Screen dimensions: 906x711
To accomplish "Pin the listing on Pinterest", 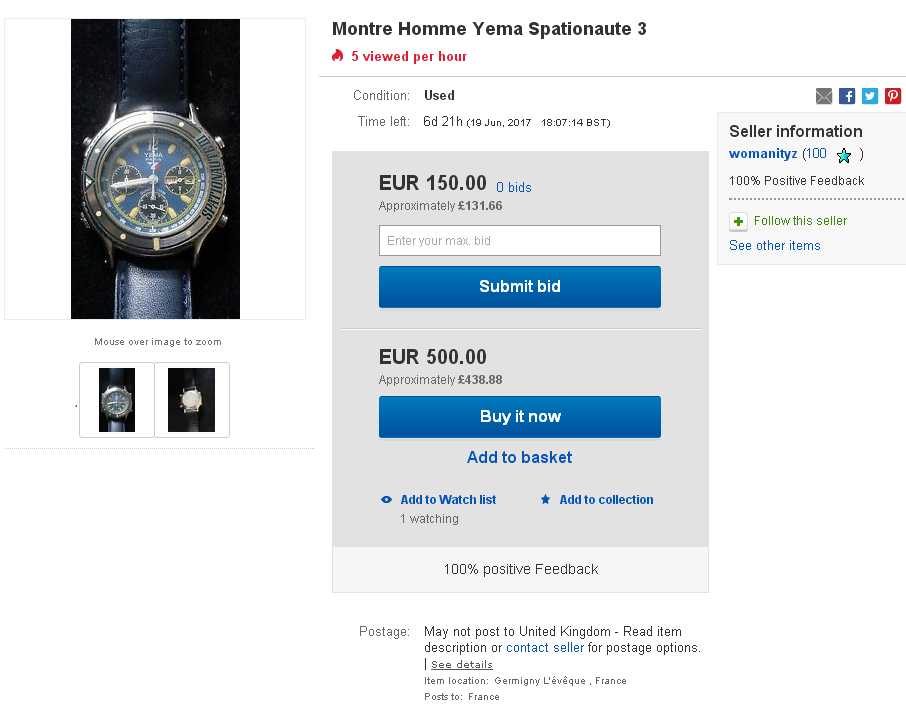I will pyautogui.click(x=893, y=96).
